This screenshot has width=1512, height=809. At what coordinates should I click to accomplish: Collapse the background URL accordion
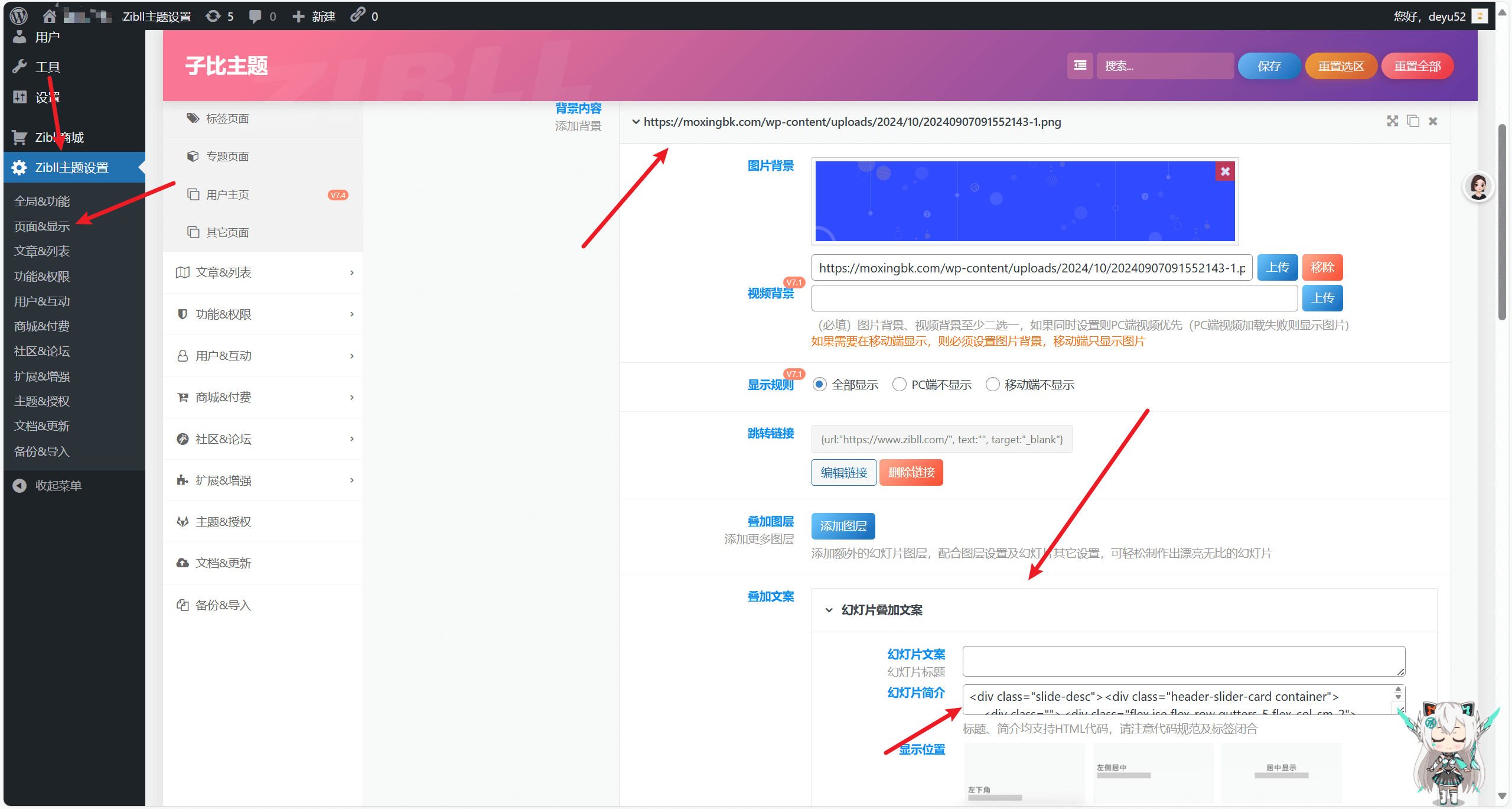[636, 122]
